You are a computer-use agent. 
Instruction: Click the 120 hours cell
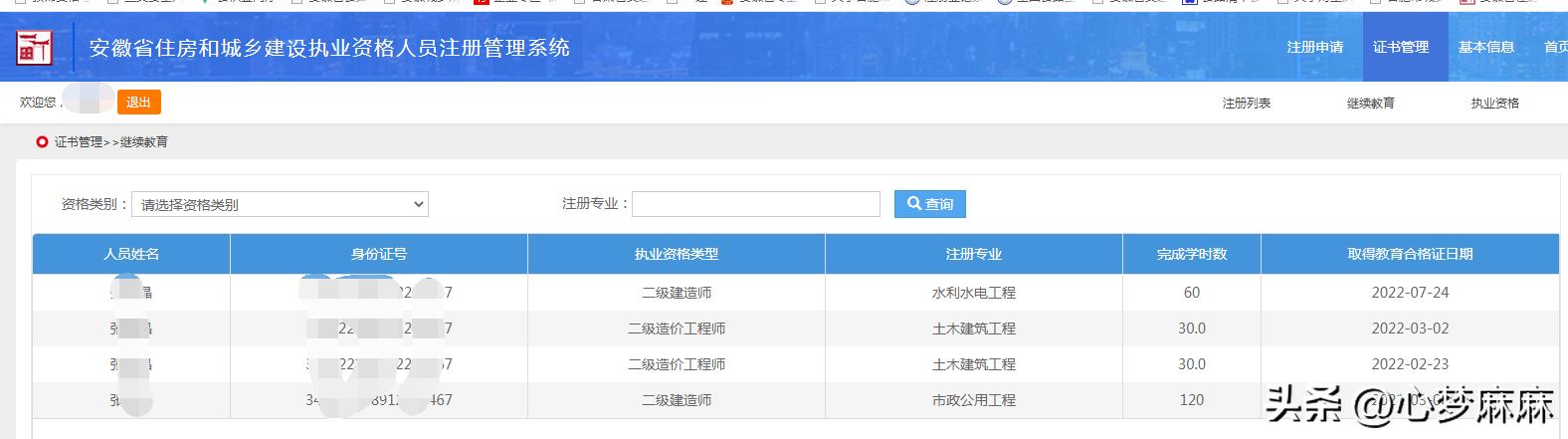click(x=1192, y=400)
